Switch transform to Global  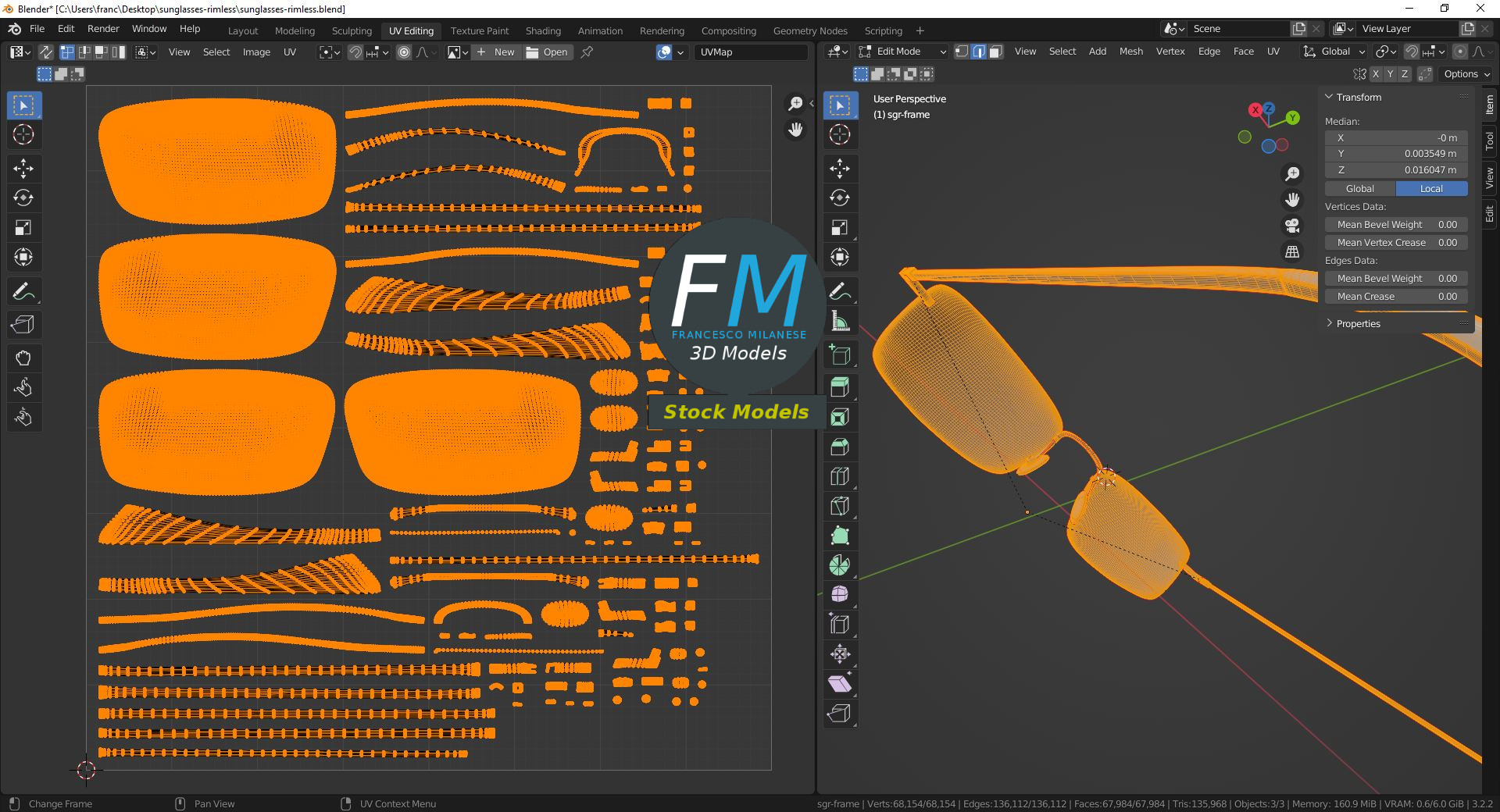pos(1359,188)
